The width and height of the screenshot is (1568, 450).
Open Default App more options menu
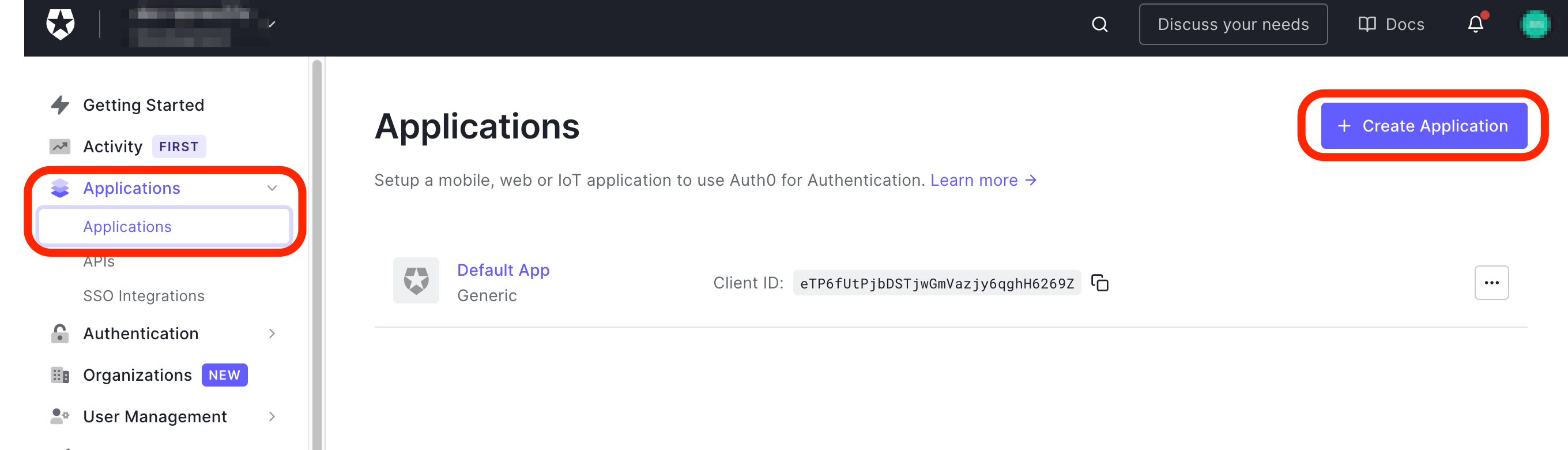coord(1491,283)
